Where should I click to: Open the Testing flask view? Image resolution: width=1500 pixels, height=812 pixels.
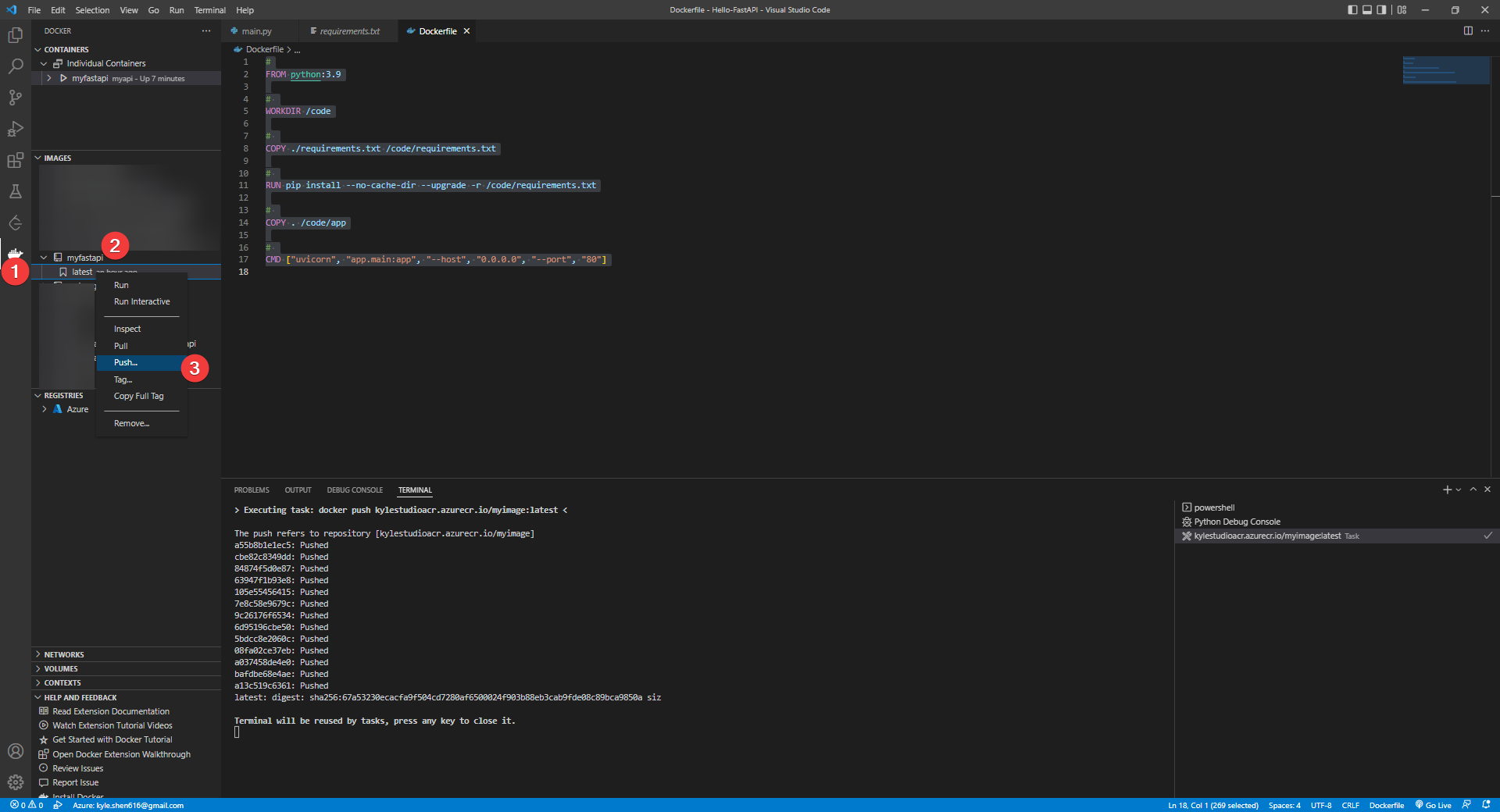(x=16, y=191)
